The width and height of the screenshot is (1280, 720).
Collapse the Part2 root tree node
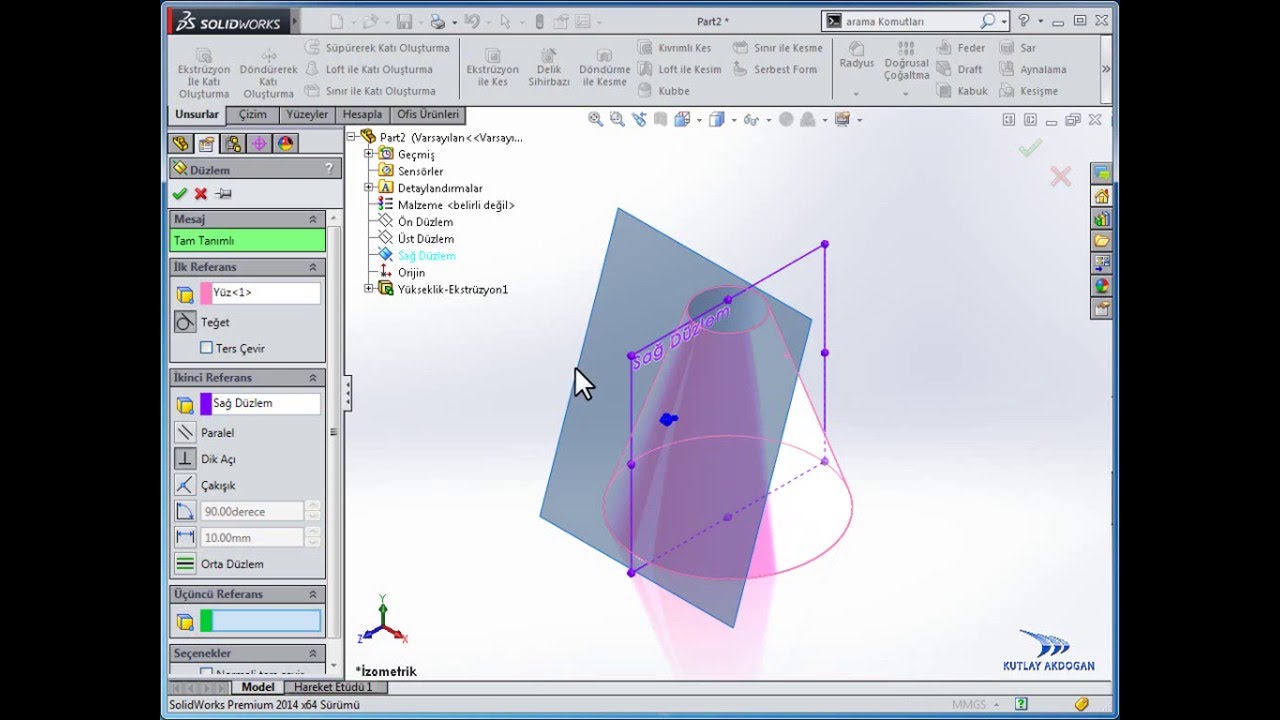coord(352,136)
